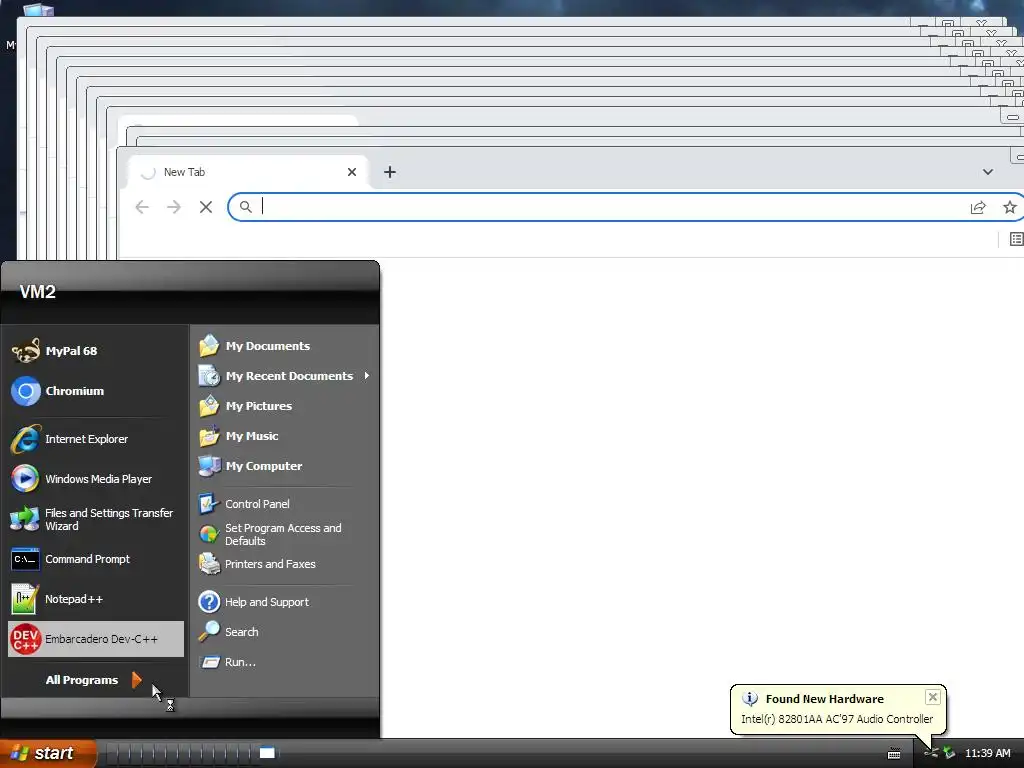Launch Embarcadero Dev-C++

pos(96,639)
